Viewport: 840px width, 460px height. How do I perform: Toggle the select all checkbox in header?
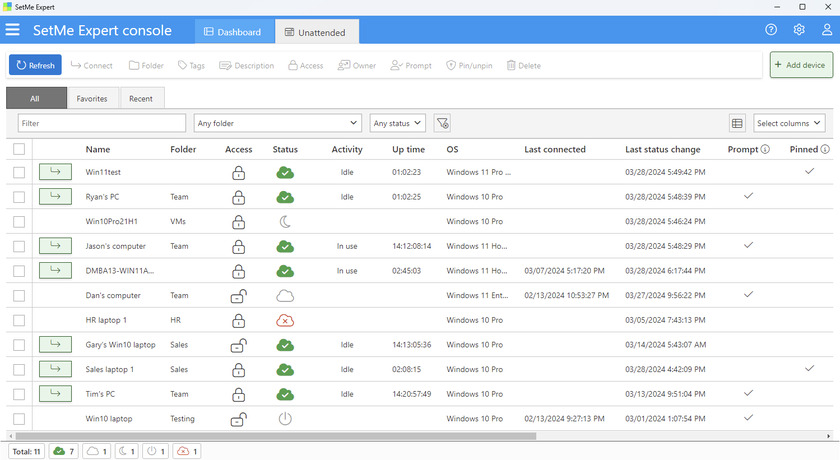19,149
